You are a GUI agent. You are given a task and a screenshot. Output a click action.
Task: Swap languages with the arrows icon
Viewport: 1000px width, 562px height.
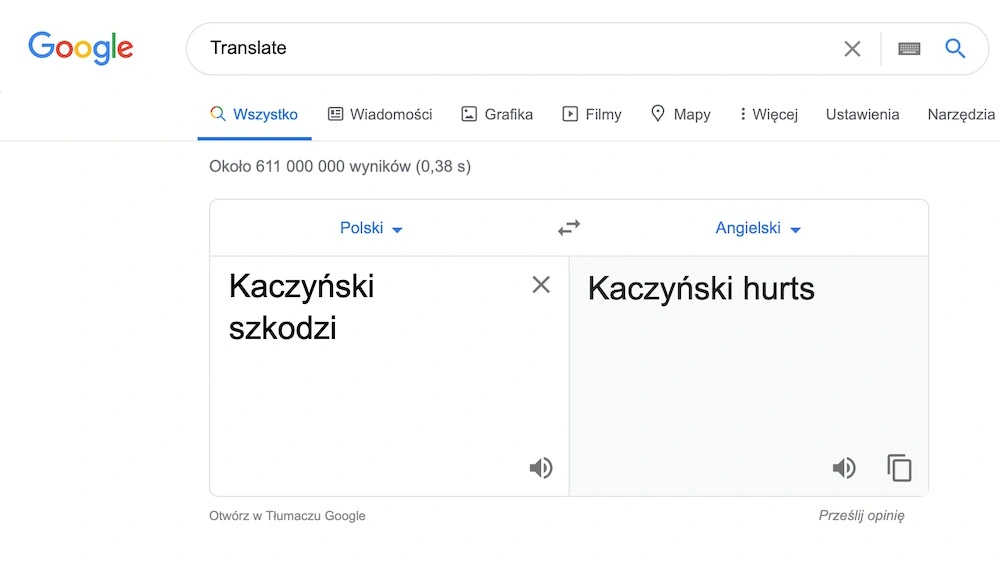tap(569, 228)
